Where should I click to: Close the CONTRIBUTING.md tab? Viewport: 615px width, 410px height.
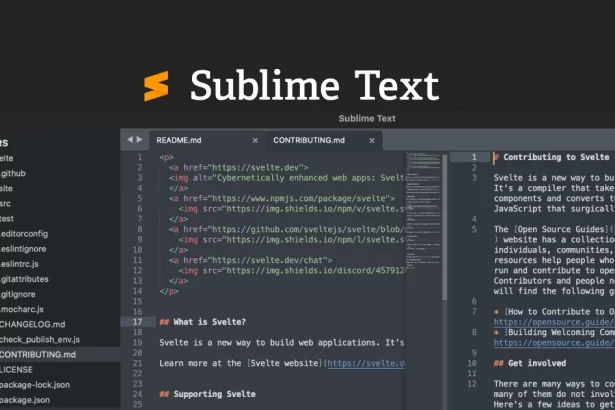[372, 140]
